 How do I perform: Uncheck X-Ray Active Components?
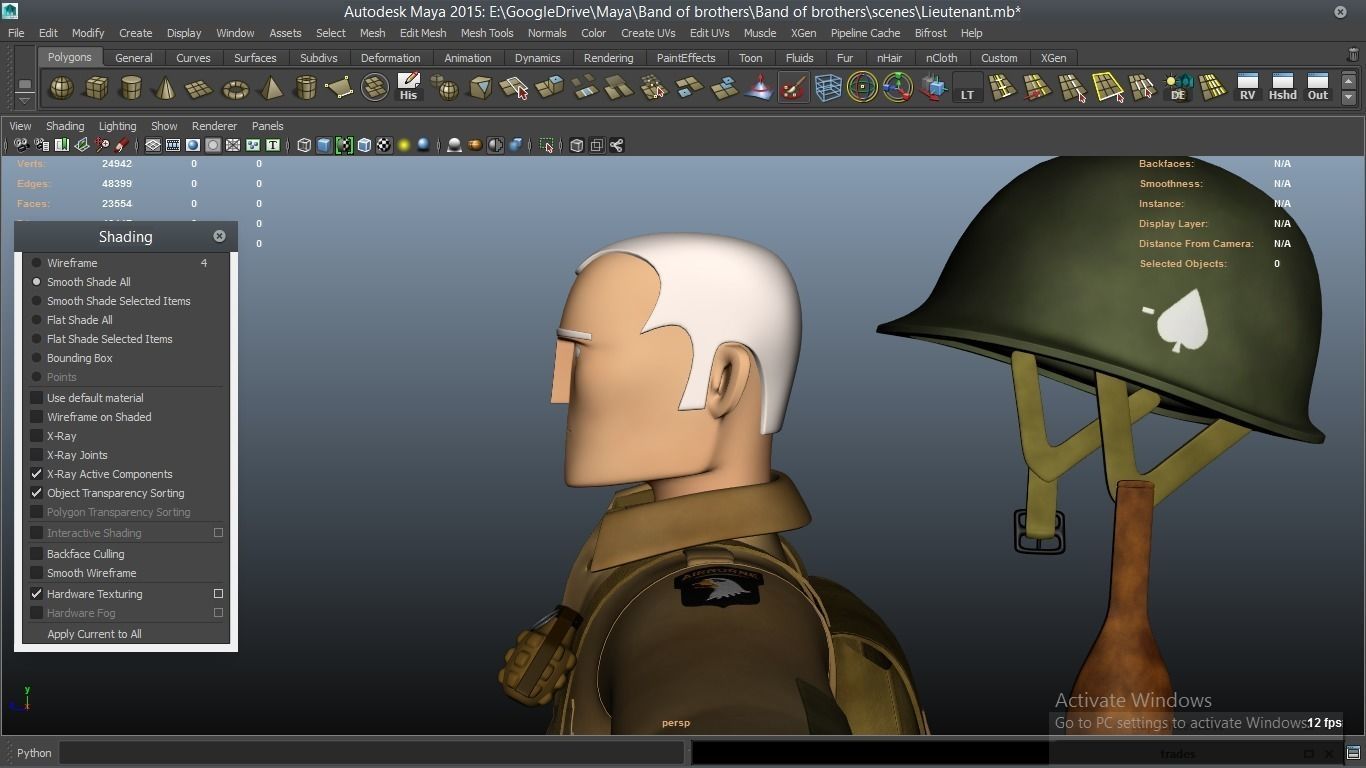point(37,474)
